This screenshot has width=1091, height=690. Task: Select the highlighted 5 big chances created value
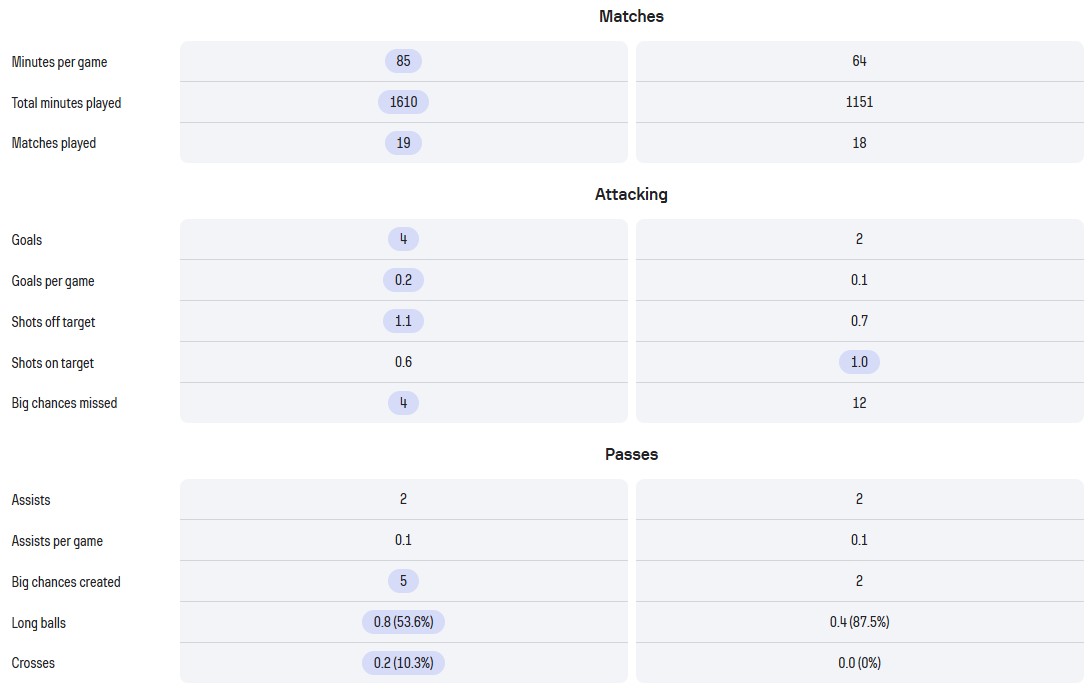pyautogui.click(x=403, y=581)
